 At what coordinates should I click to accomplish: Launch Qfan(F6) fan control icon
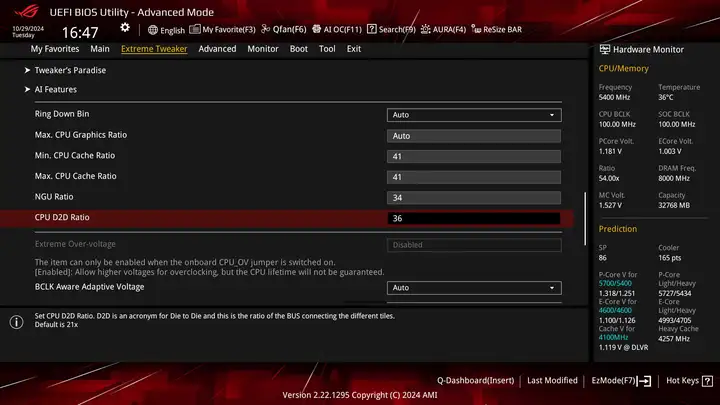[x=265, y=29]
